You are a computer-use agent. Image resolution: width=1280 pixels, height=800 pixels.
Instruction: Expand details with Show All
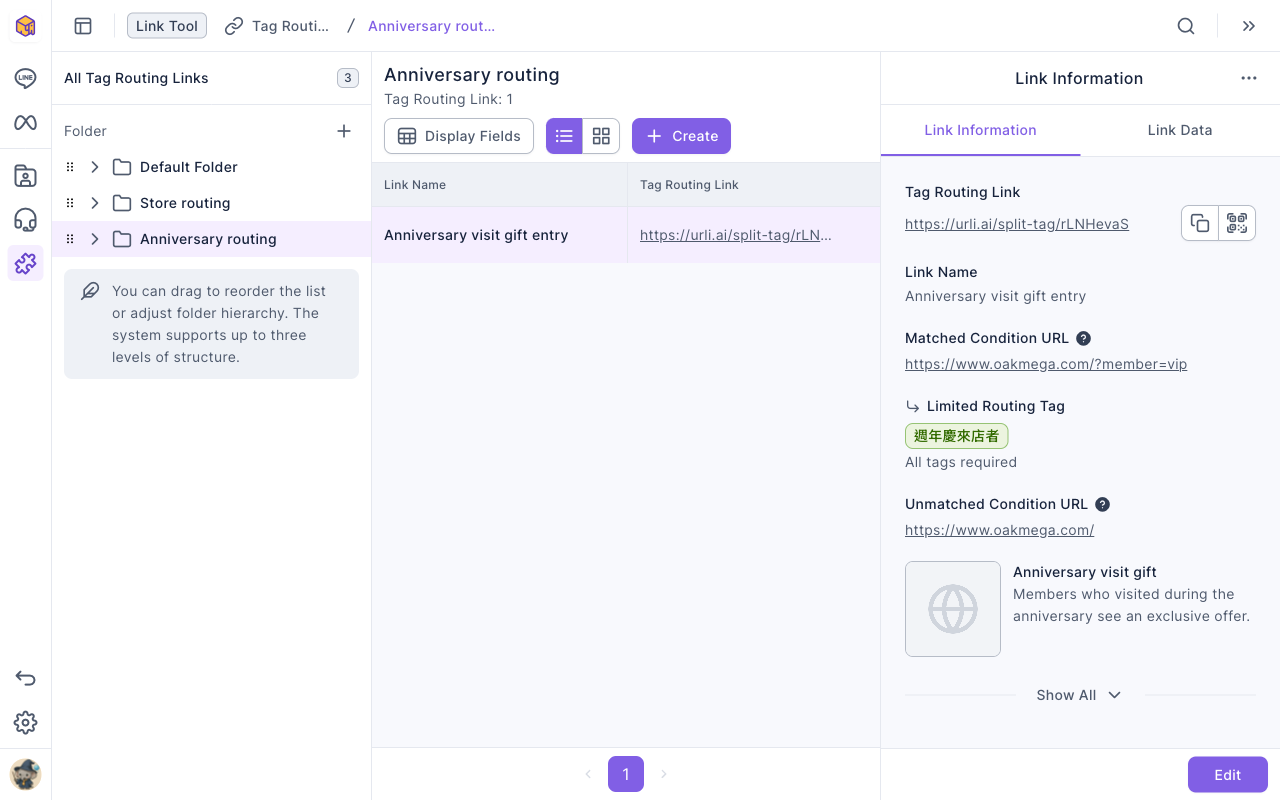(1079, 695)
